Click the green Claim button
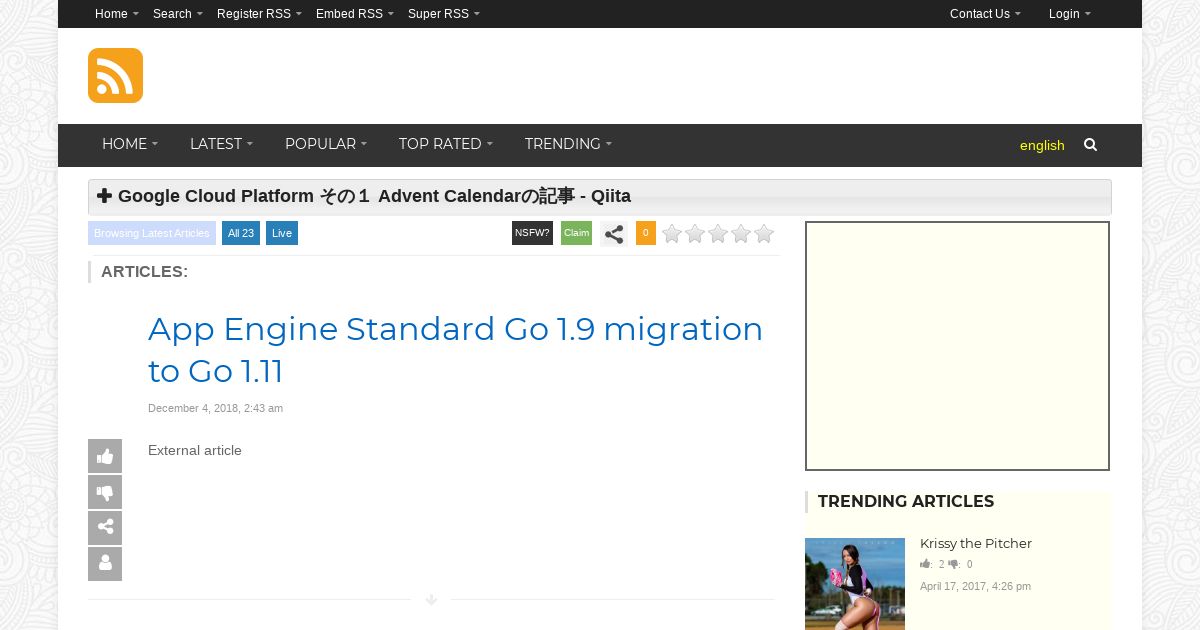 coord(576,233)
